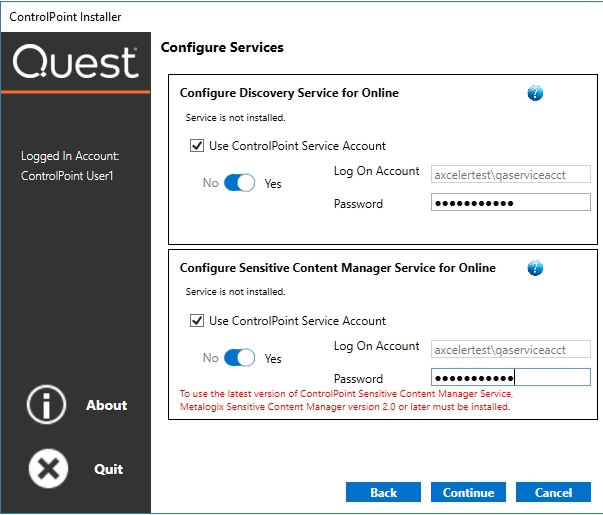Open the About info icon
The image size is (603, 515).
point(47,405)
